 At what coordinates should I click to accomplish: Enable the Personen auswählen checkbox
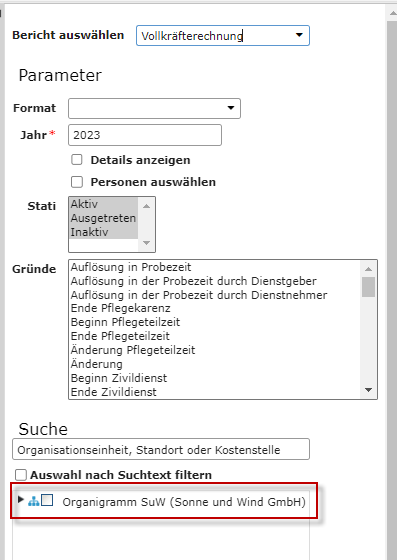tap(77, 182)
